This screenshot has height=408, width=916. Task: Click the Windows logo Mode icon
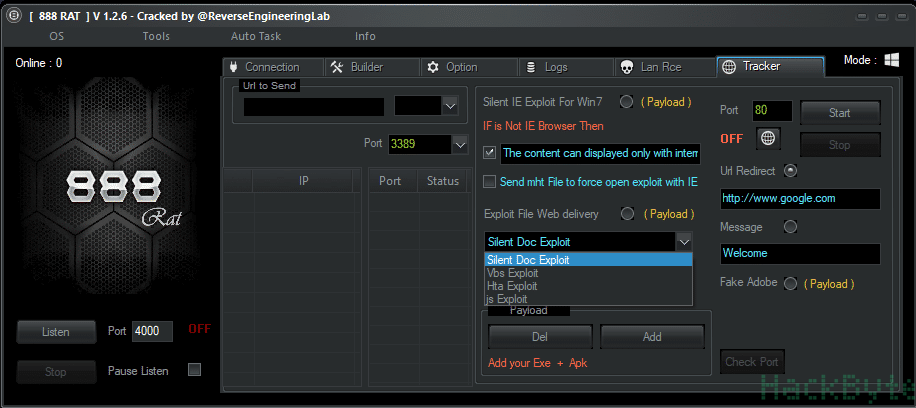click(891, 60)
